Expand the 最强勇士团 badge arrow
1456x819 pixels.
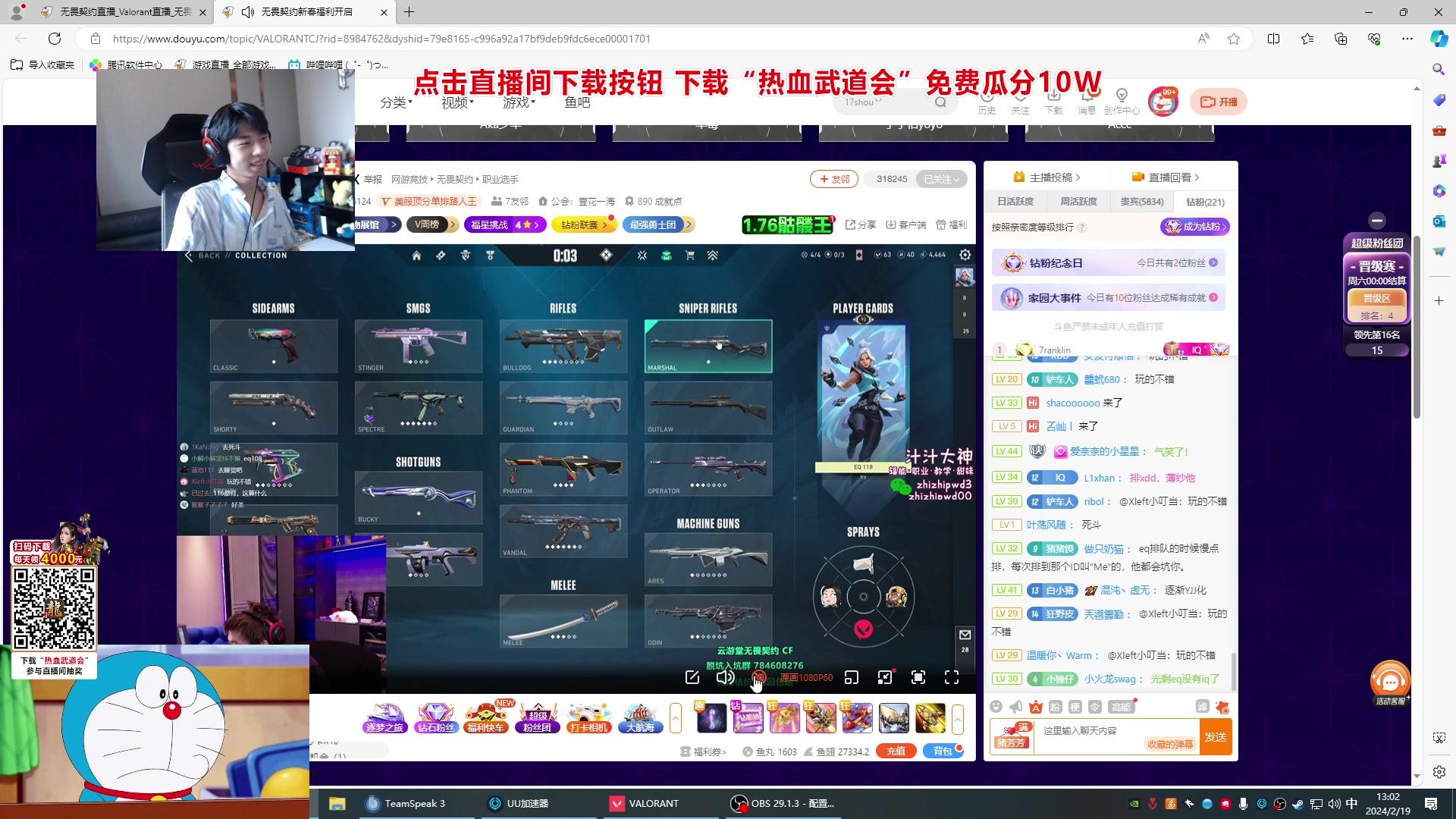click(x=689, y=225)
